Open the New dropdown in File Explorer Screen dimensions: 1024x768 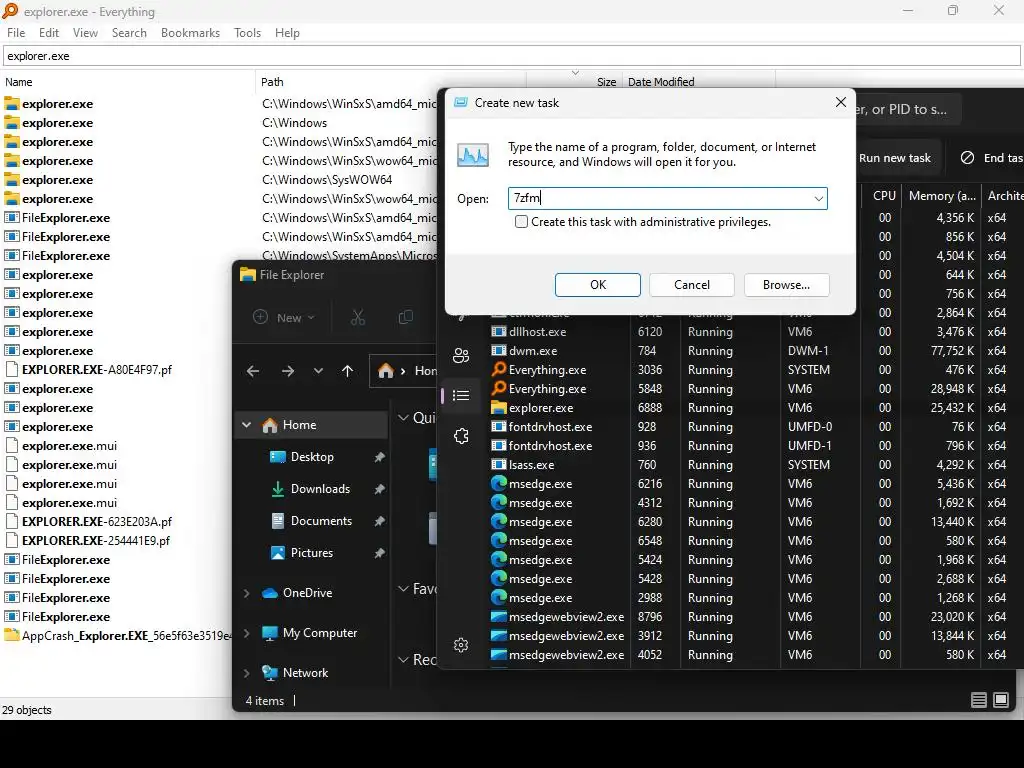283,317
